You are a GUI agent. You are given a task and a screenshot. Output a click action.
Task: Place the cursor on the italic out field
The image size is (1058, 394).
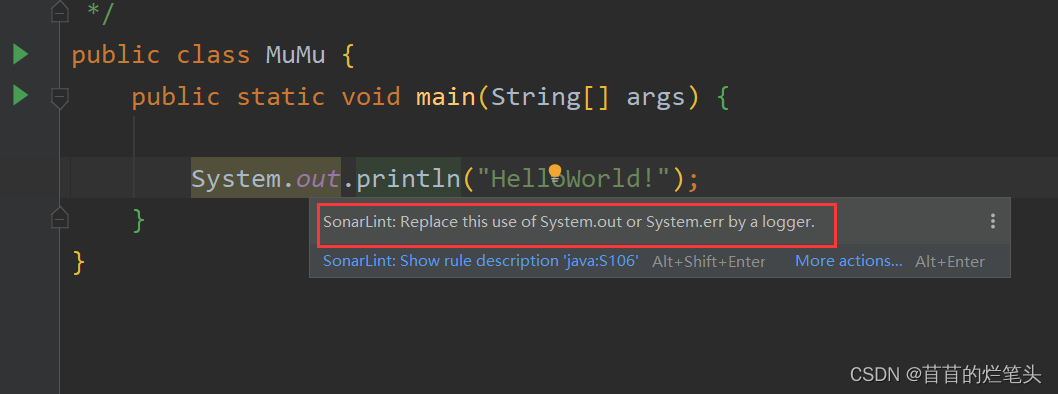tap(318, 179)
